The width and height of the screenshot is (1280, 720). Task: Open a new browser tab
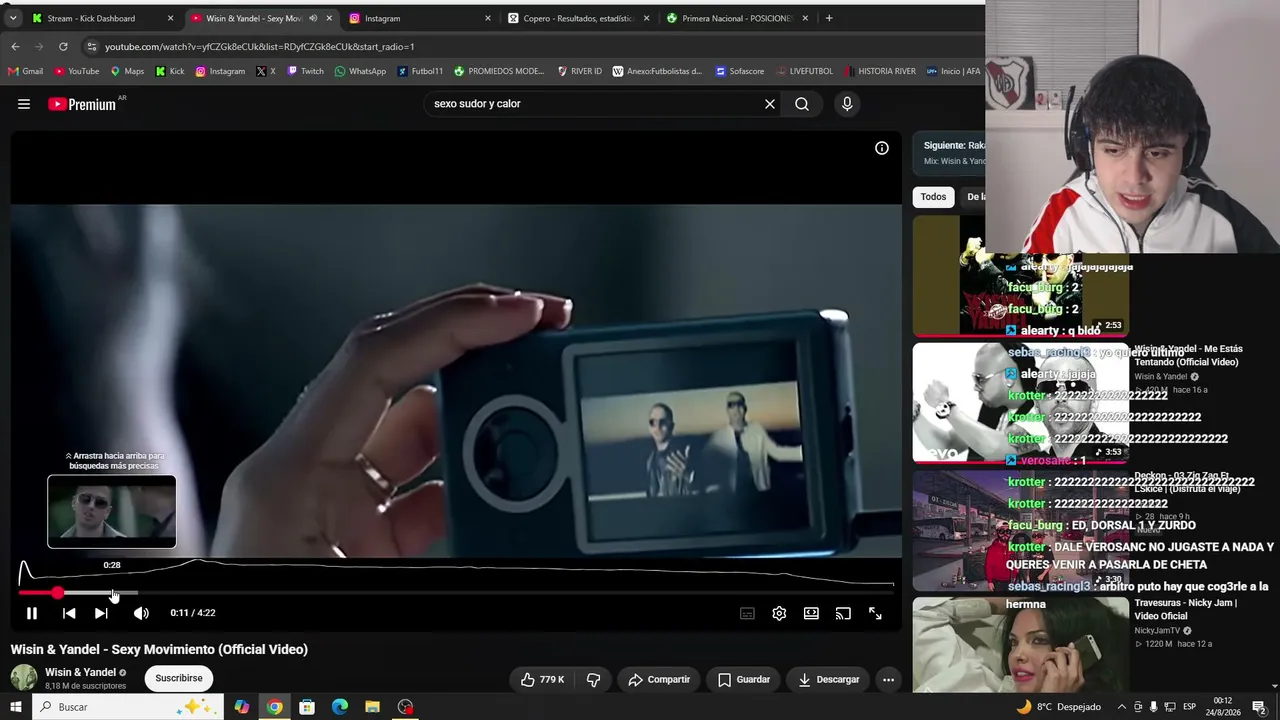(x=829, y=18)
